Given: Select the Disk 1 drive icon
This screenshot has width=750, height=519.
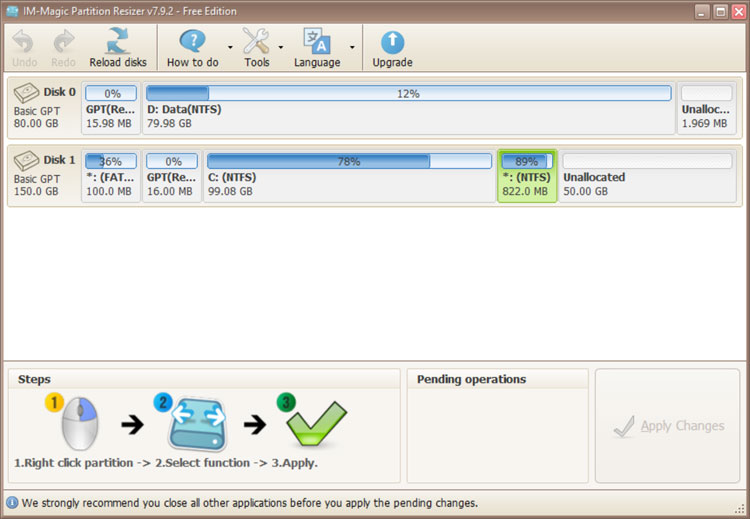Looking at the screenshot, I should click(26, 161).
